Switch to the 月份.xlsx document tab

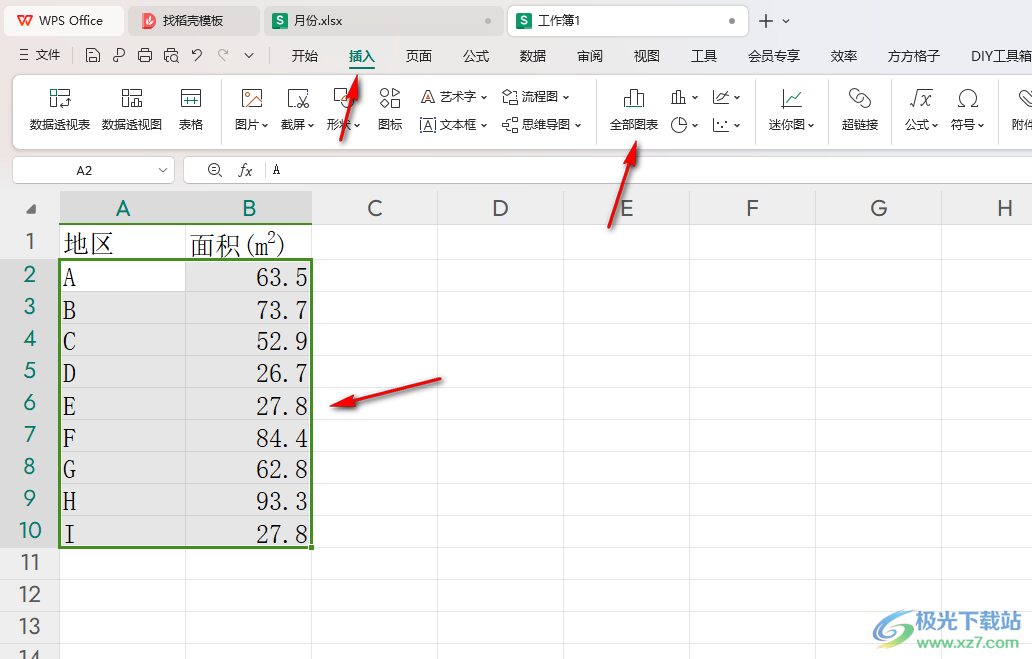click(384, 21)
